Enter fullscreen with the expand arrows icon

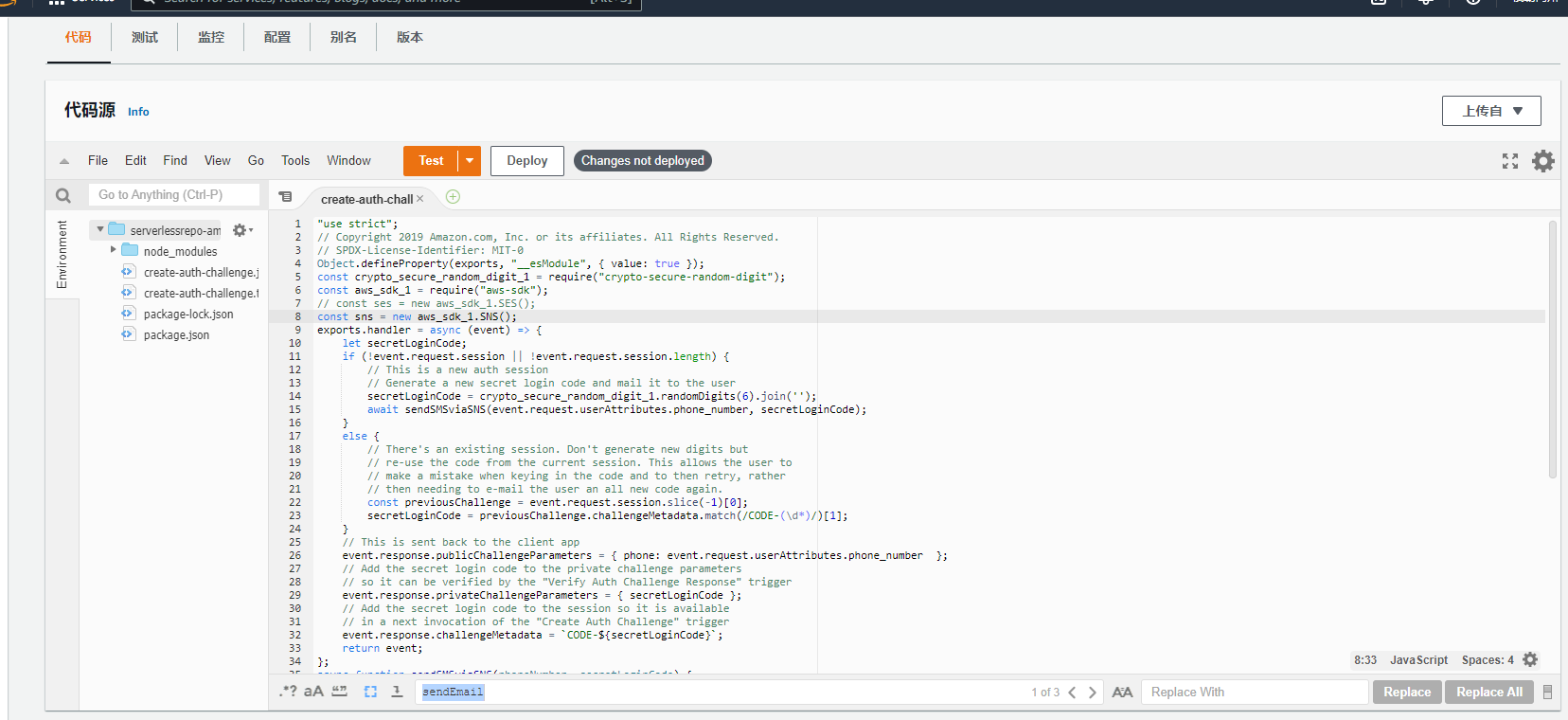(1510, 161)
